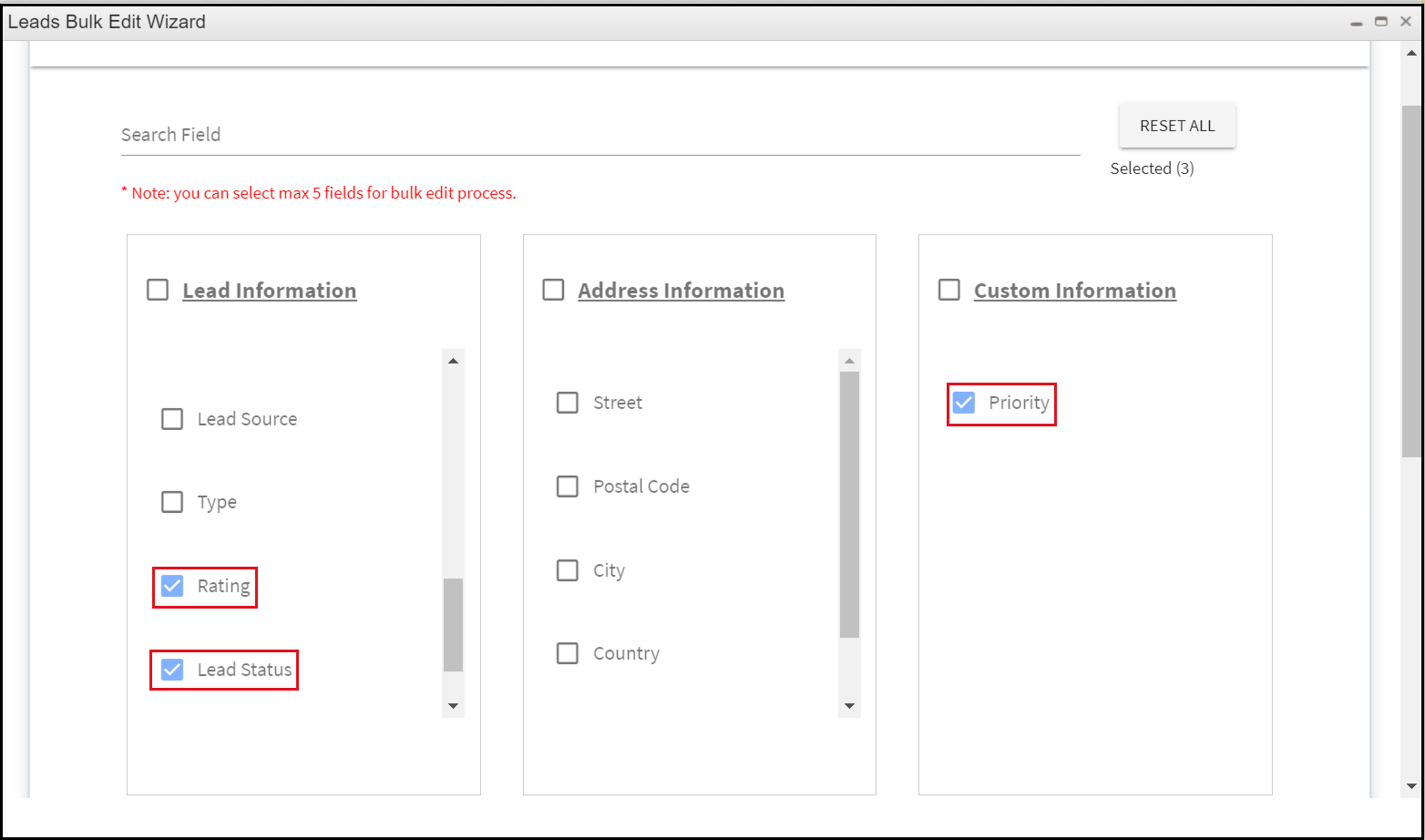Viewport: 1425px width, 840px height.
Task: Check the Lead Source checkbox
Action: pyautogui.click(x=172, y=418)
